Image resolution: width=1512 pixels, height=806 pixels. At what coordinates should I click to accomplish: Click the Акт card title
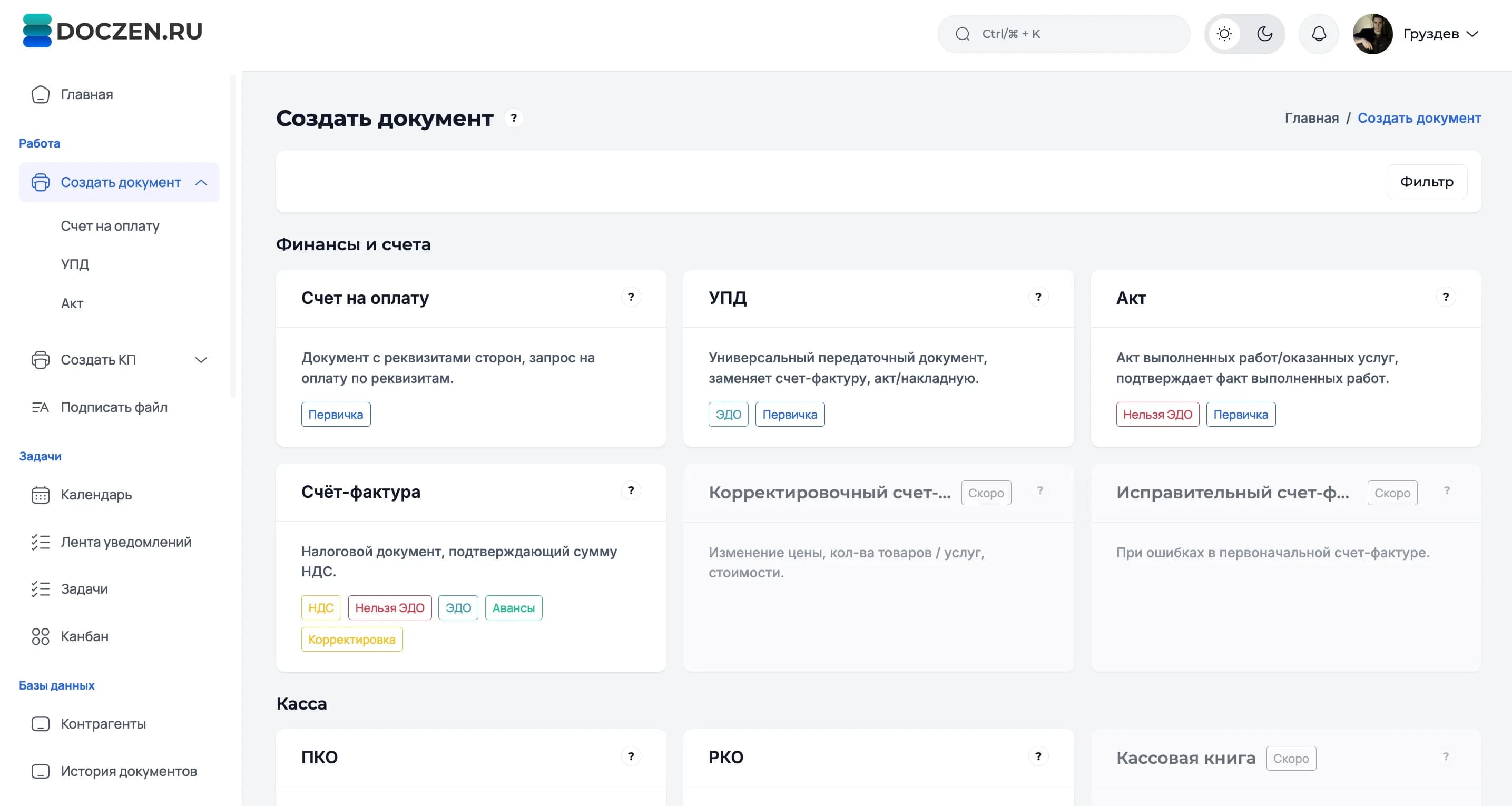click(x=1131, y=298)
